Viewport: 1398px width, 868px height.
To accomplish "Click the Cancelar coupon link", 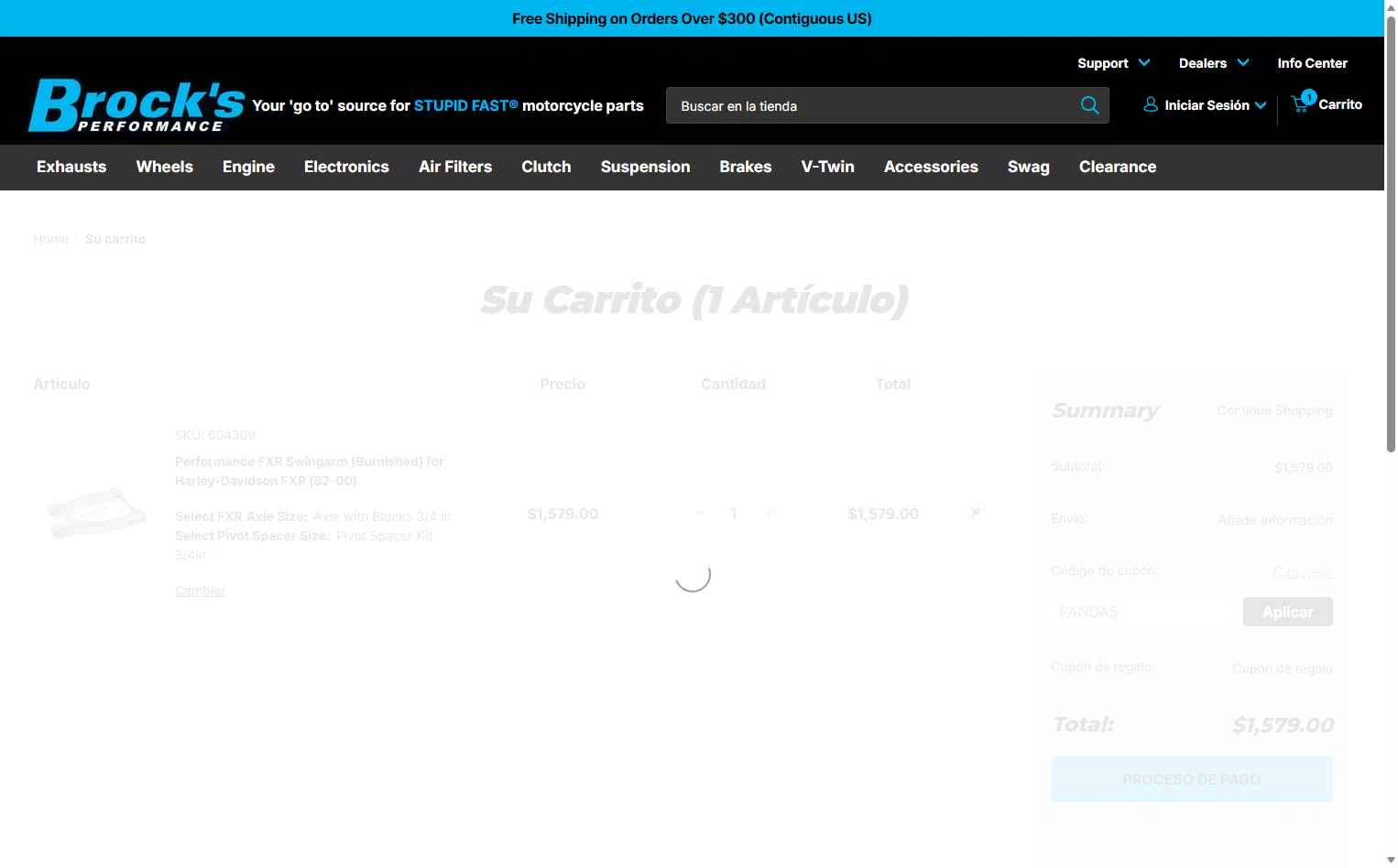I will (1302, 572).
